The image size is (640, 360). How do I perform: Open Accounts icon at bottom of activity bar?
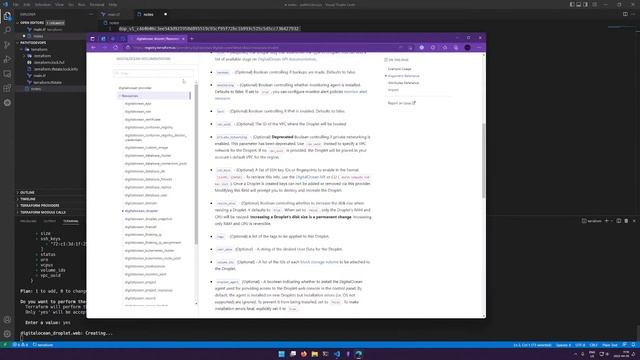[x=7, y=320]
